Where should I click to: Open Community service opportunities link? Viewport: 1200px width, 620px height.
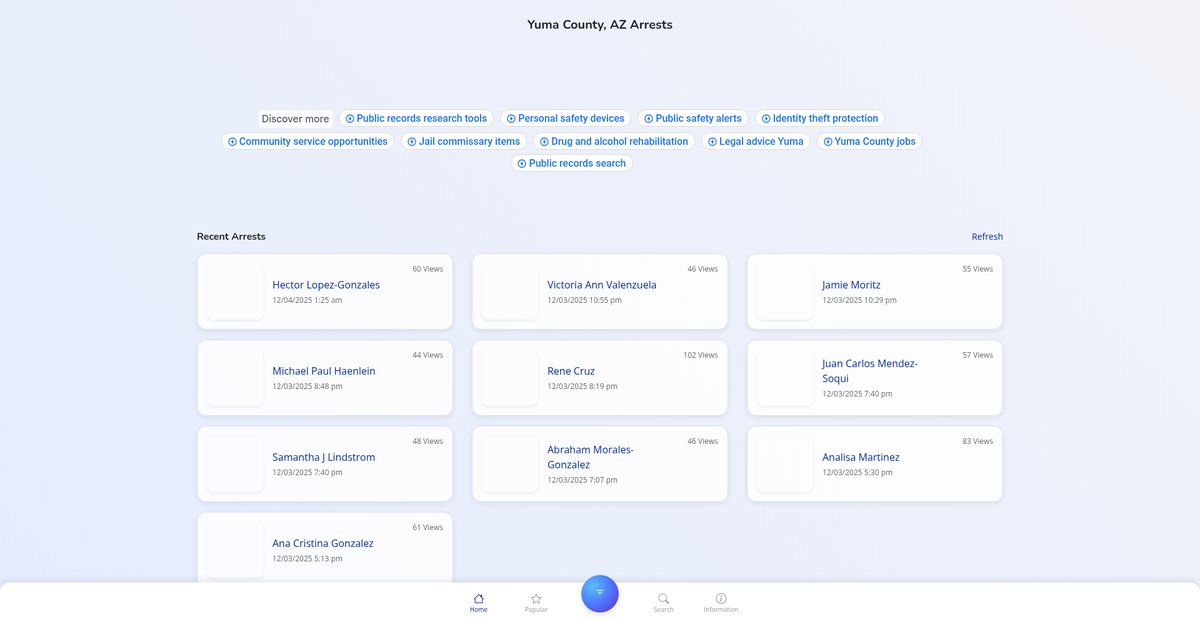(307, 141)
